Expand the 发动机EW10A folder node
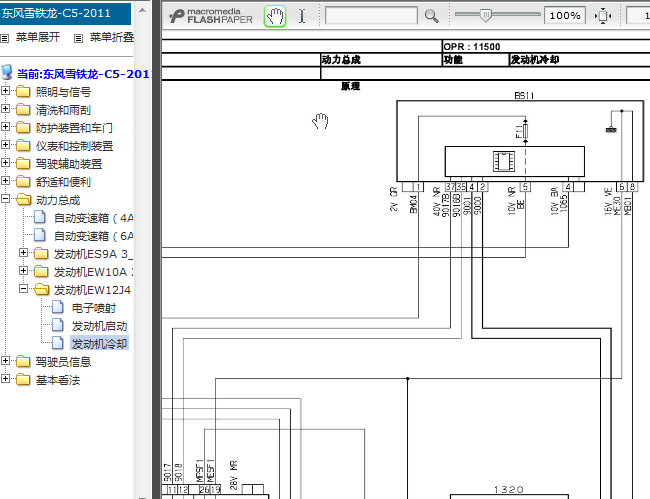The width and height of the screenshot is (650, 499). coord(24,271)
